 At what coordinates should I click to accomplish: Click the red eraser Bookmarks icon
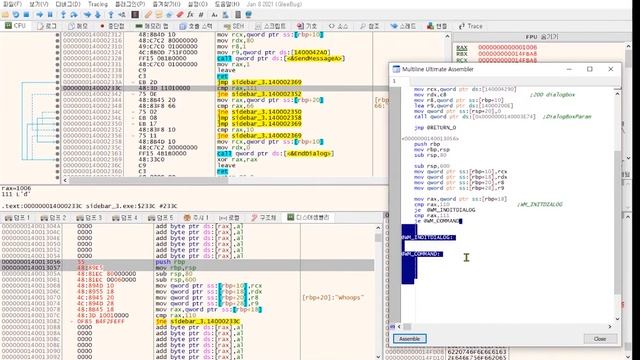(180, 15)
